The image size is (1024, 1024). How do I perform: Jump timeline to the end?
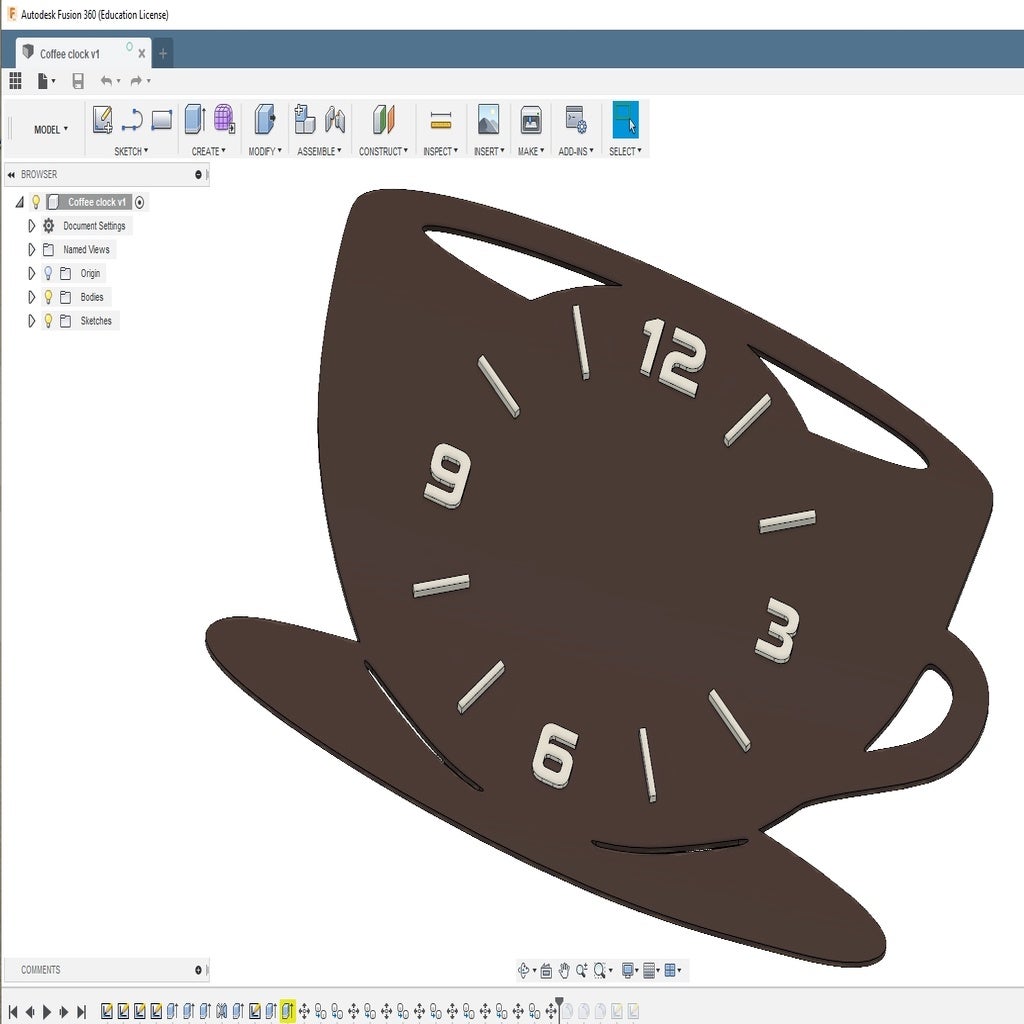[82, 1012]
